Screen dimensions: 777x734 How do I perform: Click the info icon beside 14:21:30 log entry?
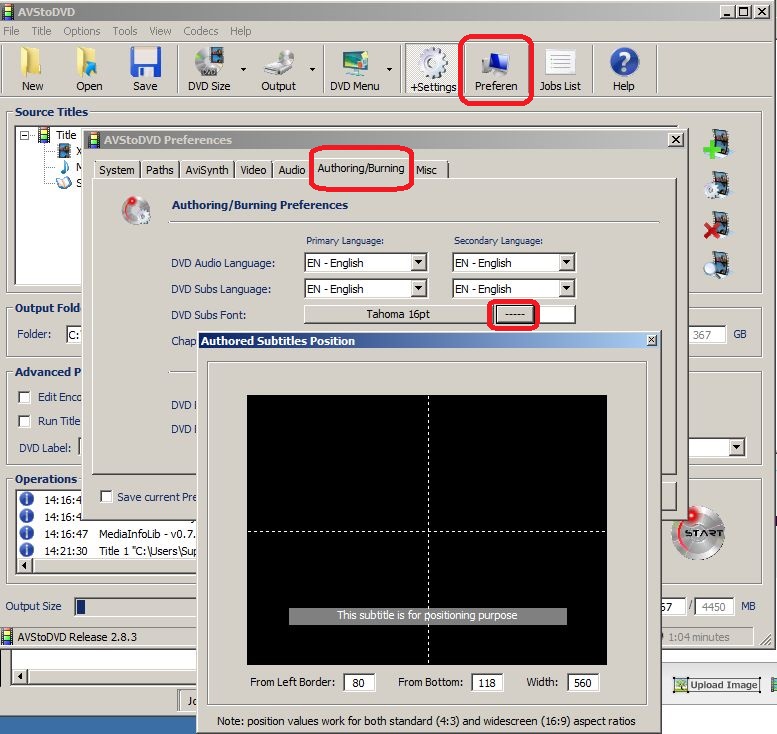(x=26, y=550)
